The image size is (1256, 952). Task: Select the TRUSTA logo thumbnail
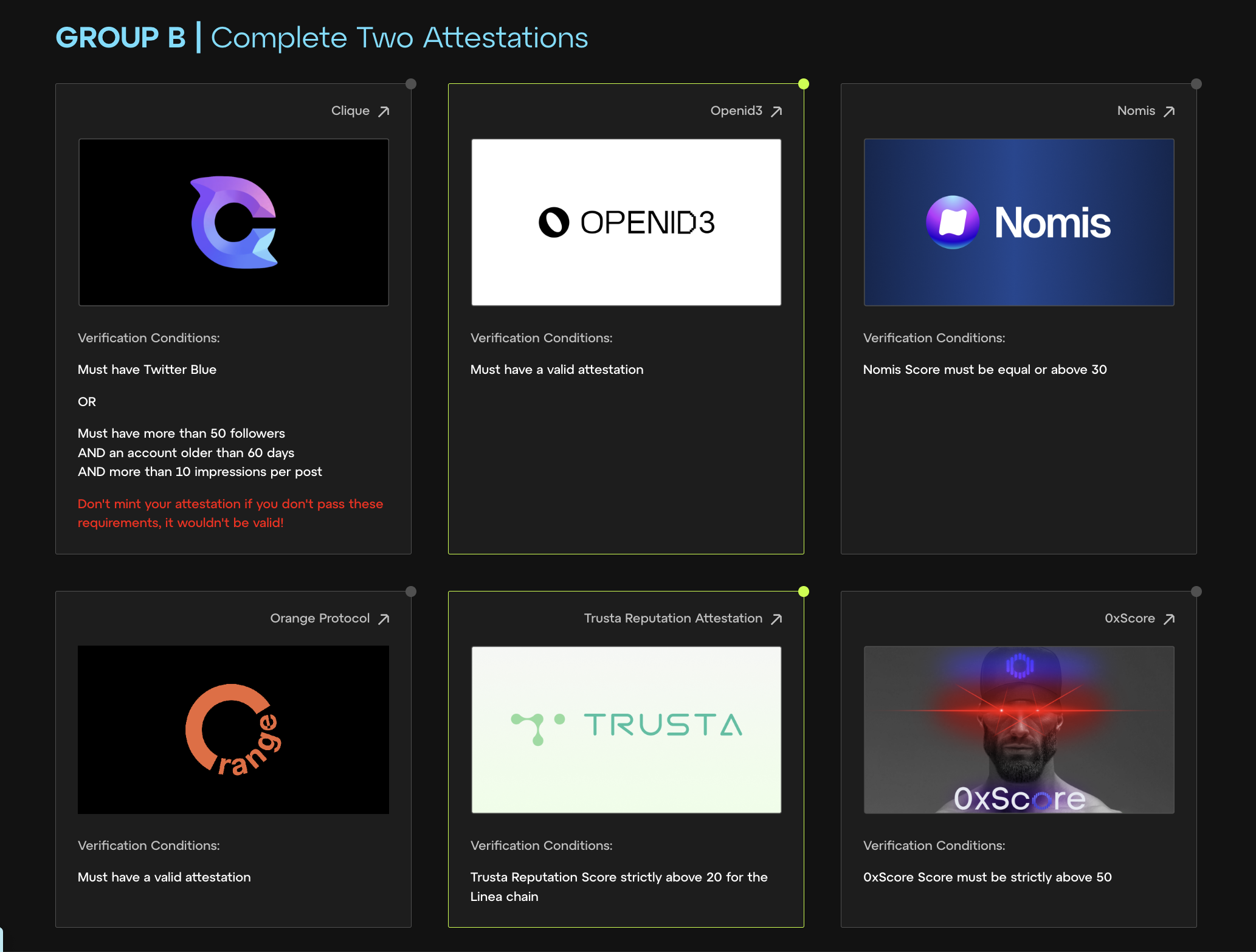[x=626, y=730]
